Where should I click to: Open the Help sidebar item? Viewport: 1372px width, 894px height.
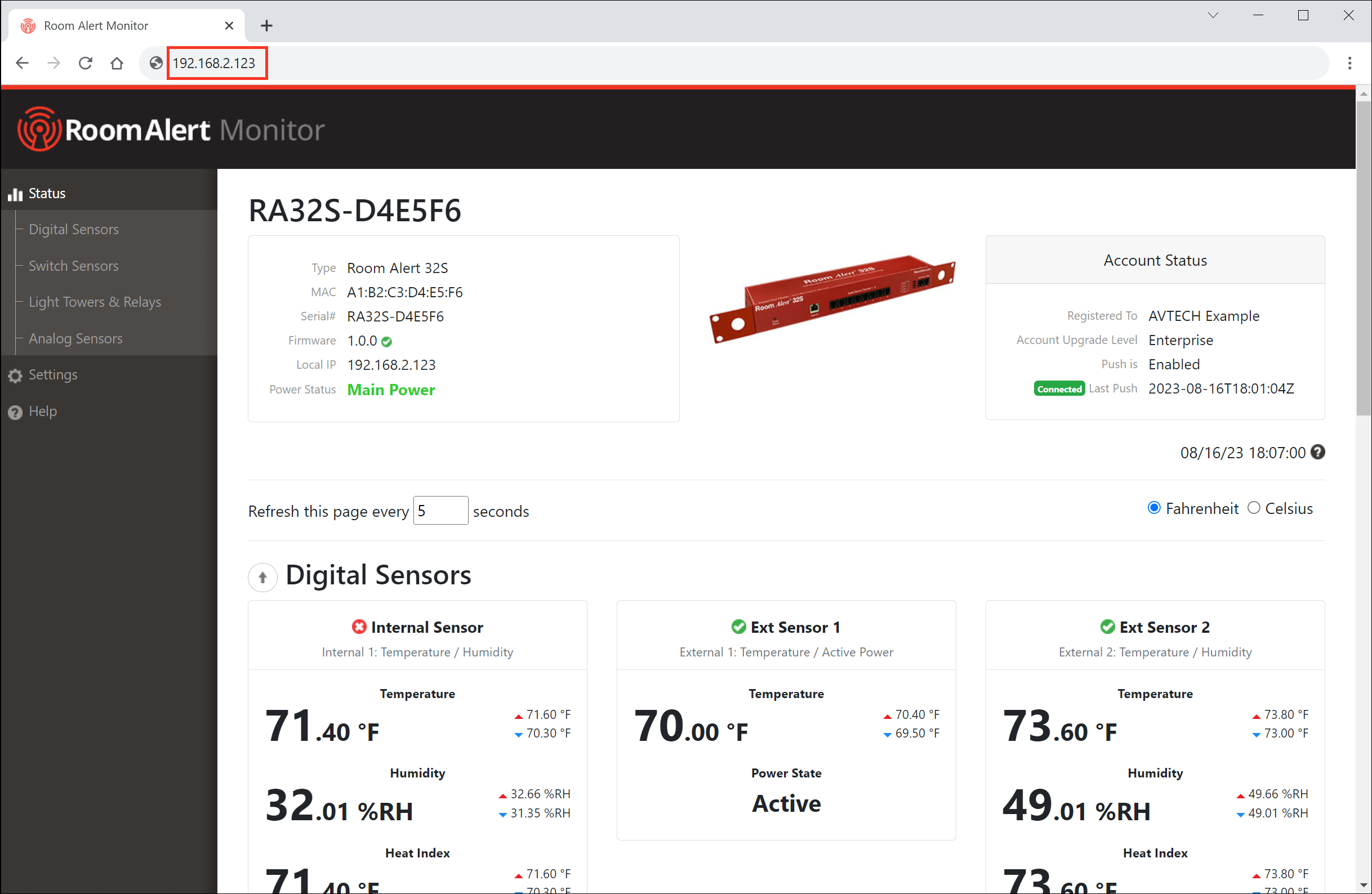[x=43, y=412]
